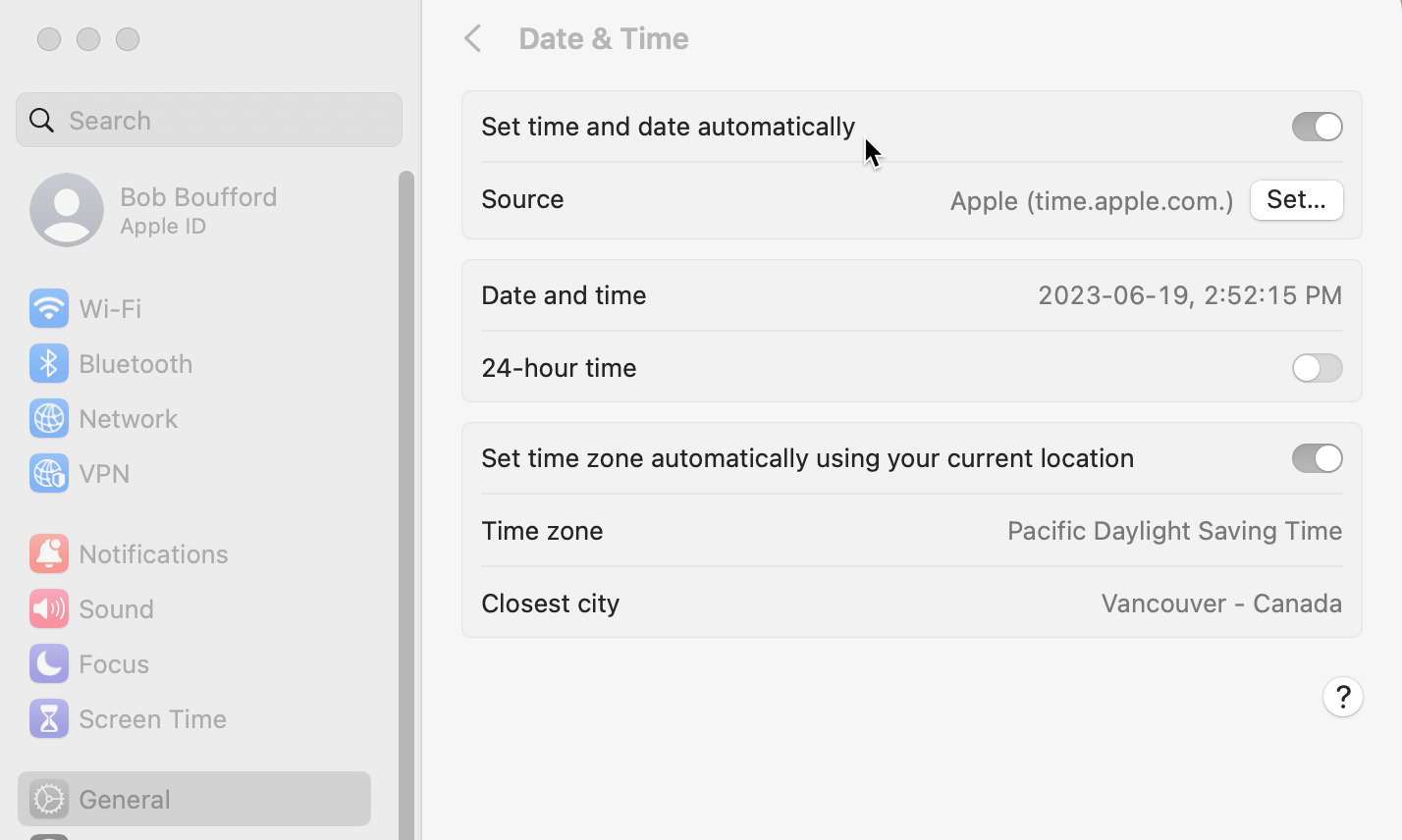Open Notifications bell icon
Viewport: 1402px width, 840px height.
click(48, 553)
